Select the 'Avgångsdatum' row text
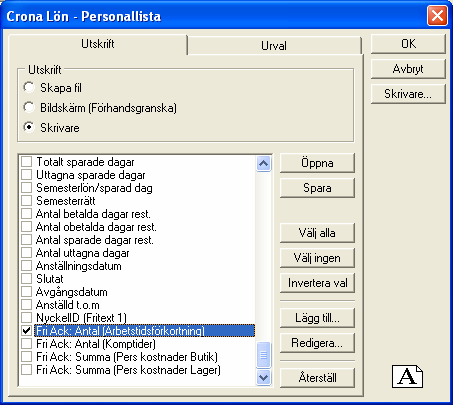Screen dimensions: 453x405 72,292
